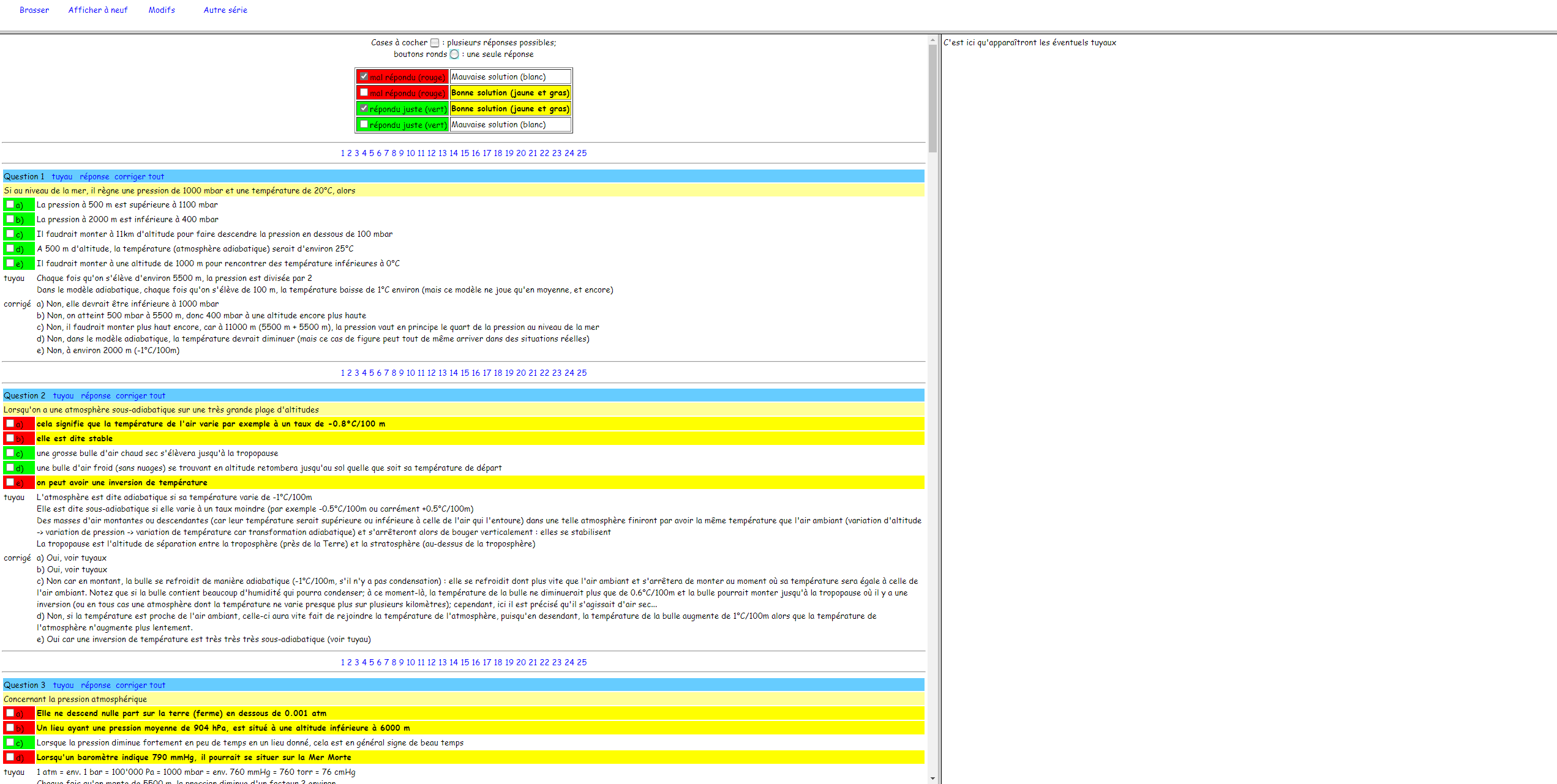Click the round radio button example in legend
This screenshot has height=784, width=1557.
point(454,54)
